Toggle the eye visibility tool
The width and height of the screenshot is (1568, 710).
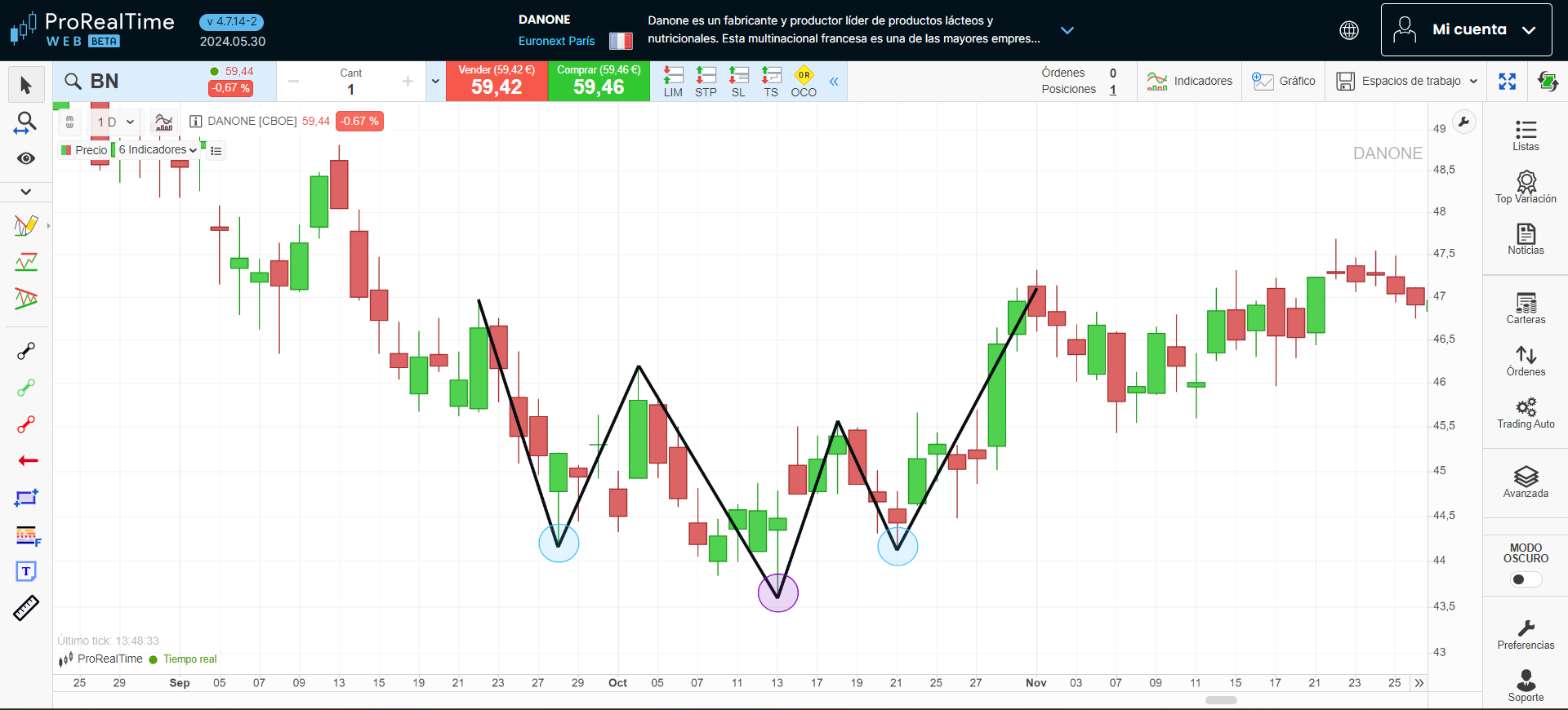26,158
